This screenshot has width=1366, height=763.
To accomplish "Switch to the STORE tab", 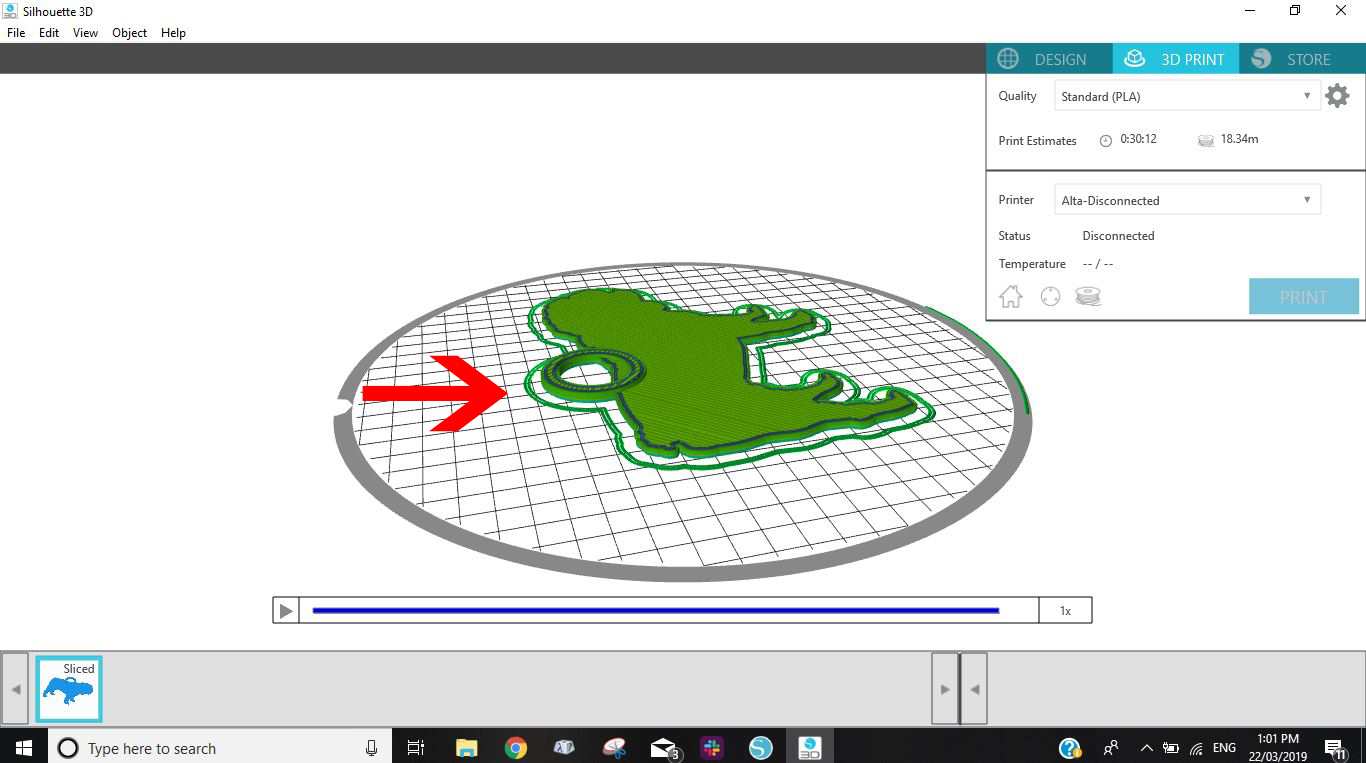I will (1302, 59).
